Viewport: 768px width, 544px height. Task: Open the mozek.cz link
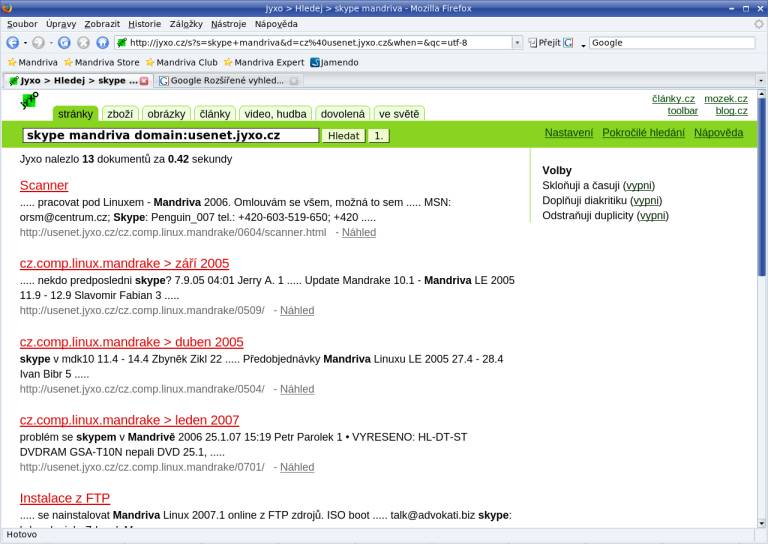pyautogui.click(x=726, y=99)
